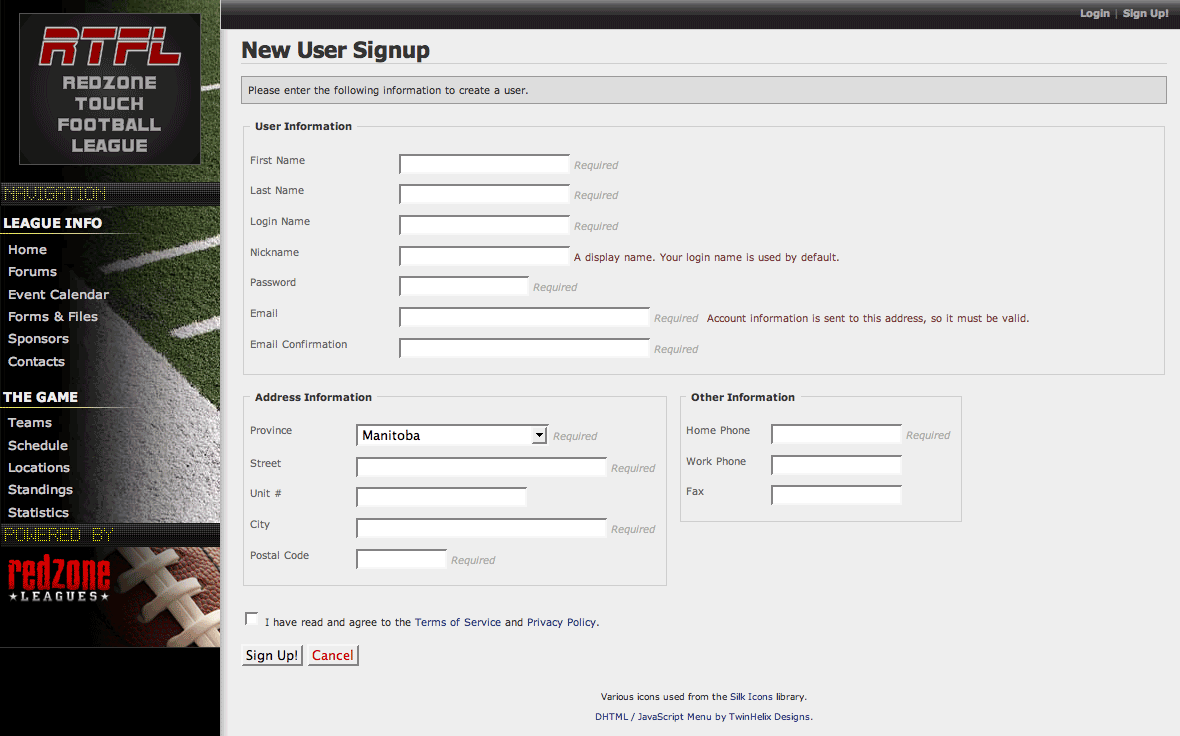Check the Terms of Service agreement checkbox
This screenshot has width=1180, height=736.
[251, 620]
